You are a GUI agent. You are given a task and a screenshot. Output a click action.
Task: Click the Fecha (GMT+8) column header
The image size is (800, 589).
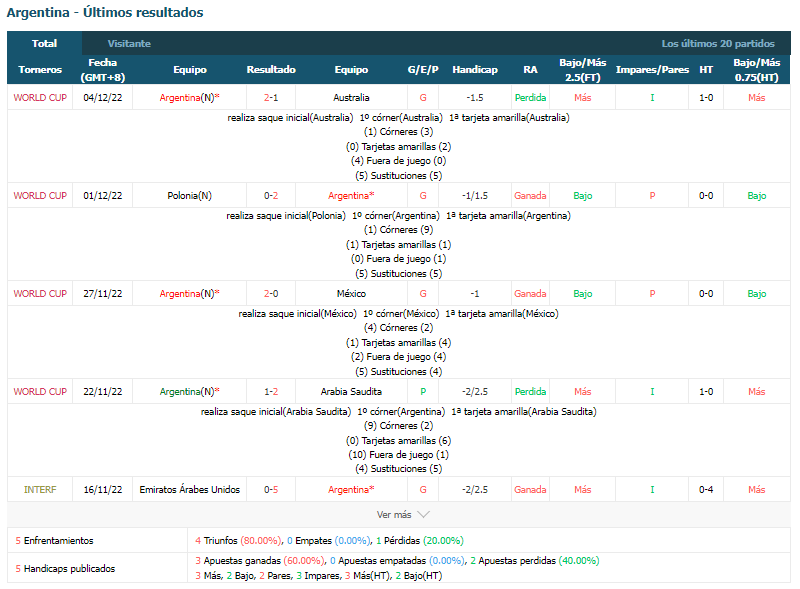[103, 69]
